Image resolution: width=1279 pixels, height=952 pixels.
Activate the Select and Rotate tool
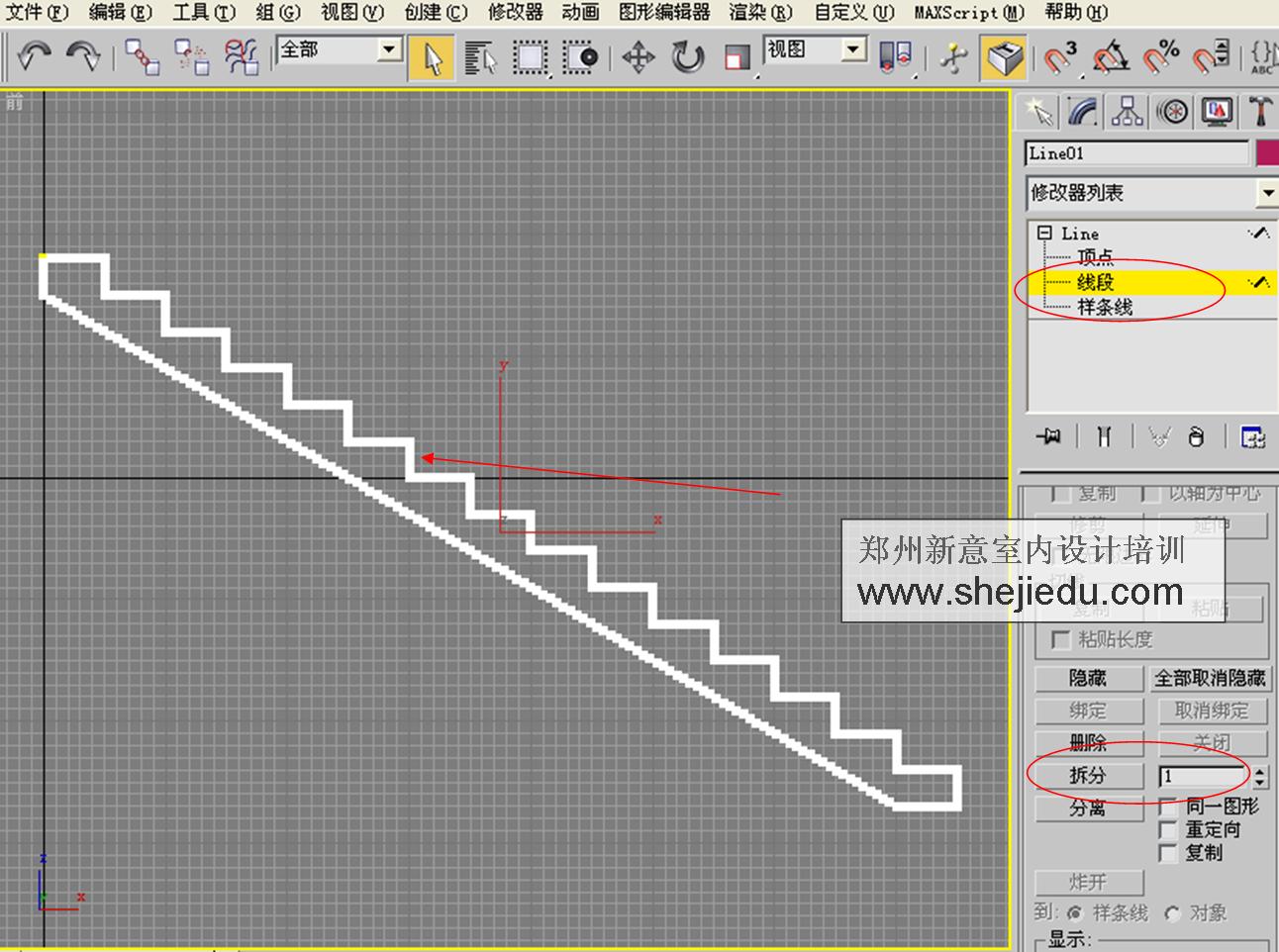pos(688,58)
